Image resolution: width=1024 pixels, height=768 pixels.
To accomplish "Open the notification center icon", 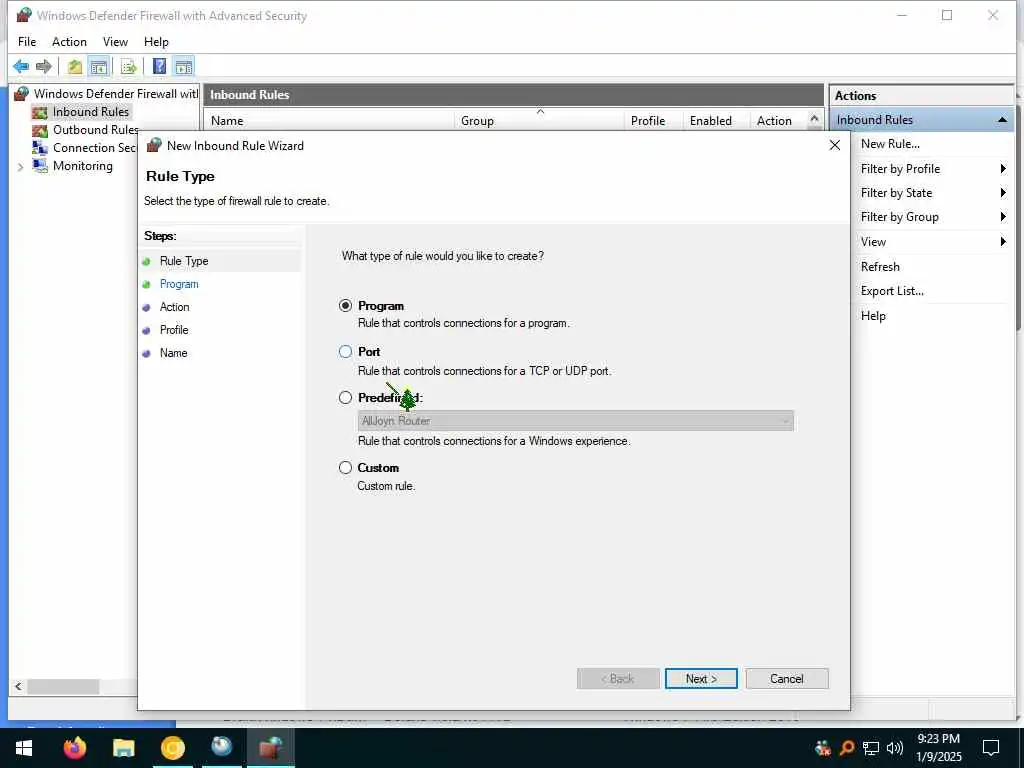I will (991, 748).
